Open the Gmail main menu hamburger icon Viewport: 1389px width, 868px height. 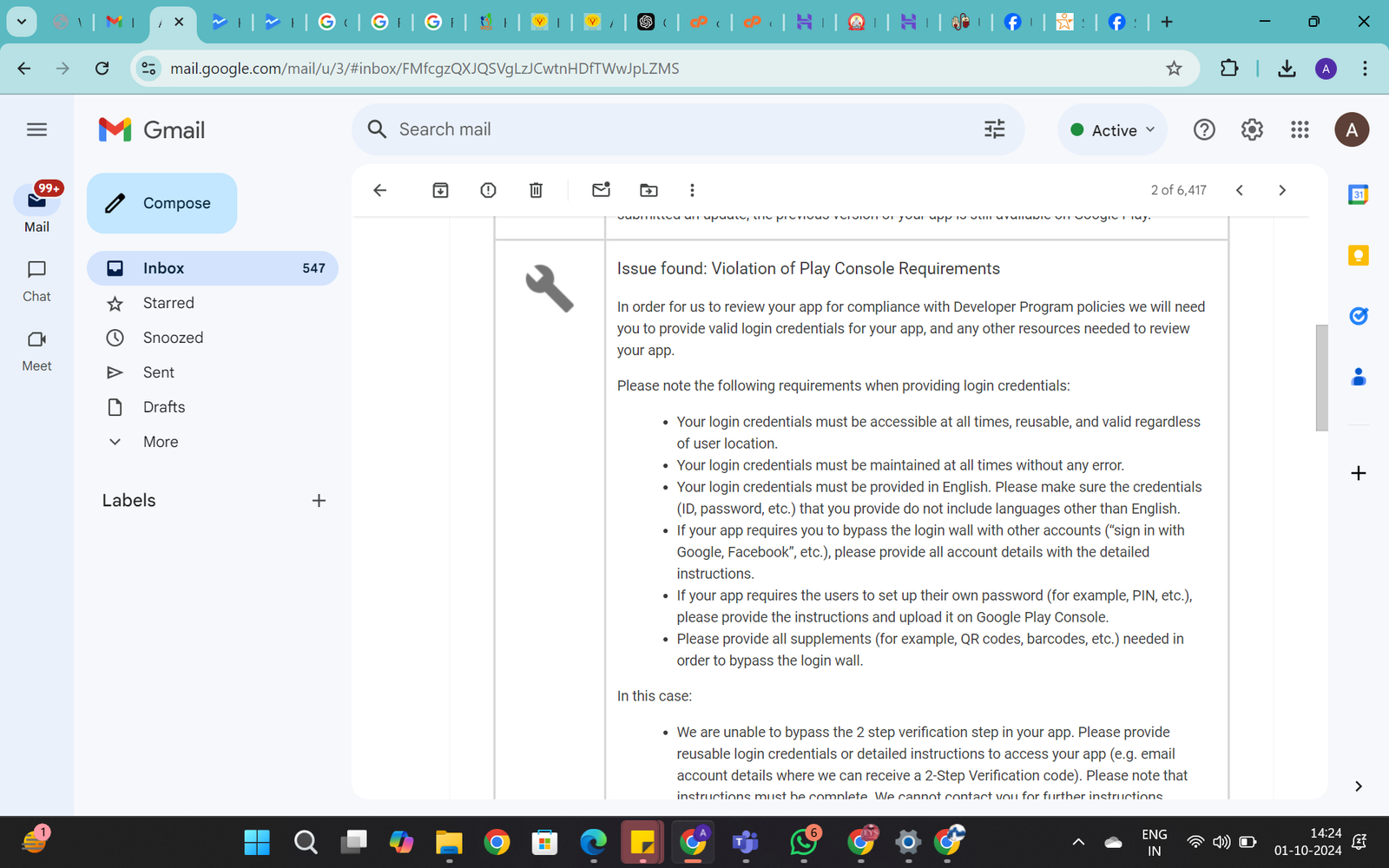pyautogui.click(x=36, y=129)
